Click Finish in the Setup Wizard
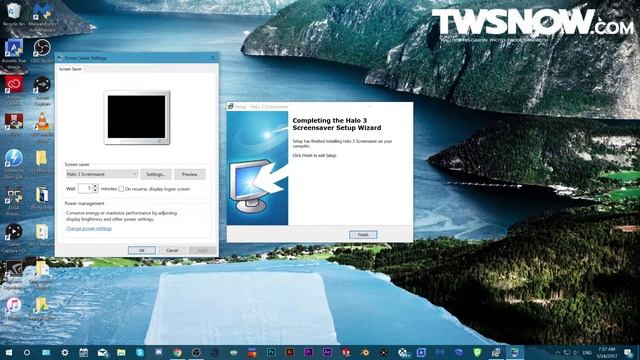The width and height of the screenshot is (640, 360). click(x=363, y=235)
